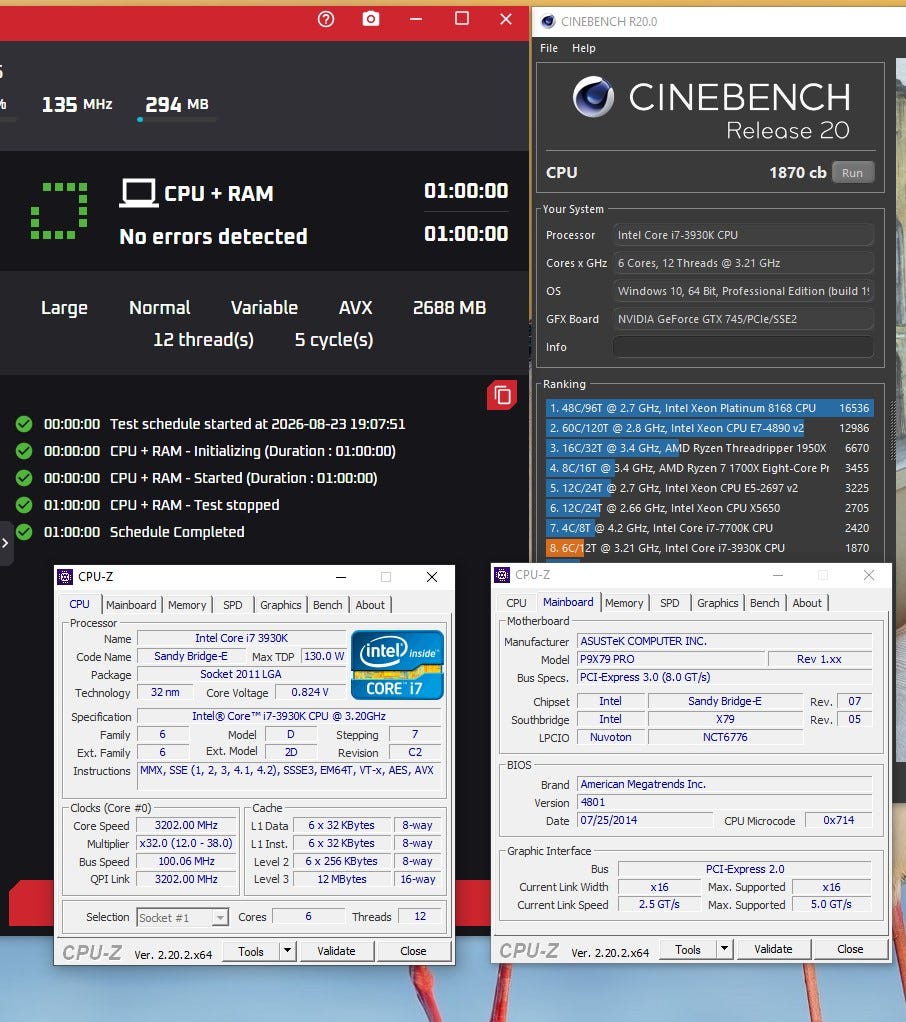
Task: Open the Socket #1 selection dropdown
Action: pyautogui.click(x=183, y=918)
